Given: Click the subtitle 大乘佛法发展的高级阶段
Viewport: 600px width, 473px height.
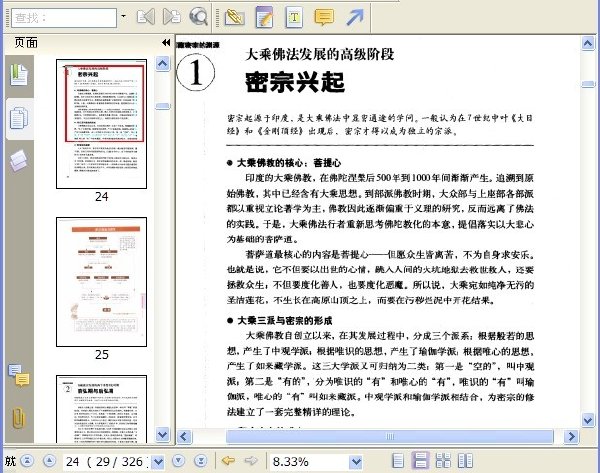Looking at the screenshot, I should 320,54.
